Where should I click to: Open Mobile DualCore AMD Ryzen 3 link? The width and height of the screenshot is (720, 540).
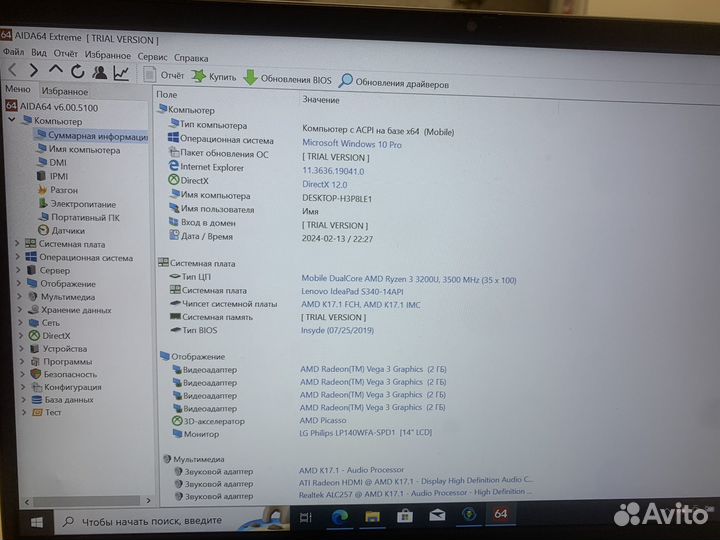point(409,279)
